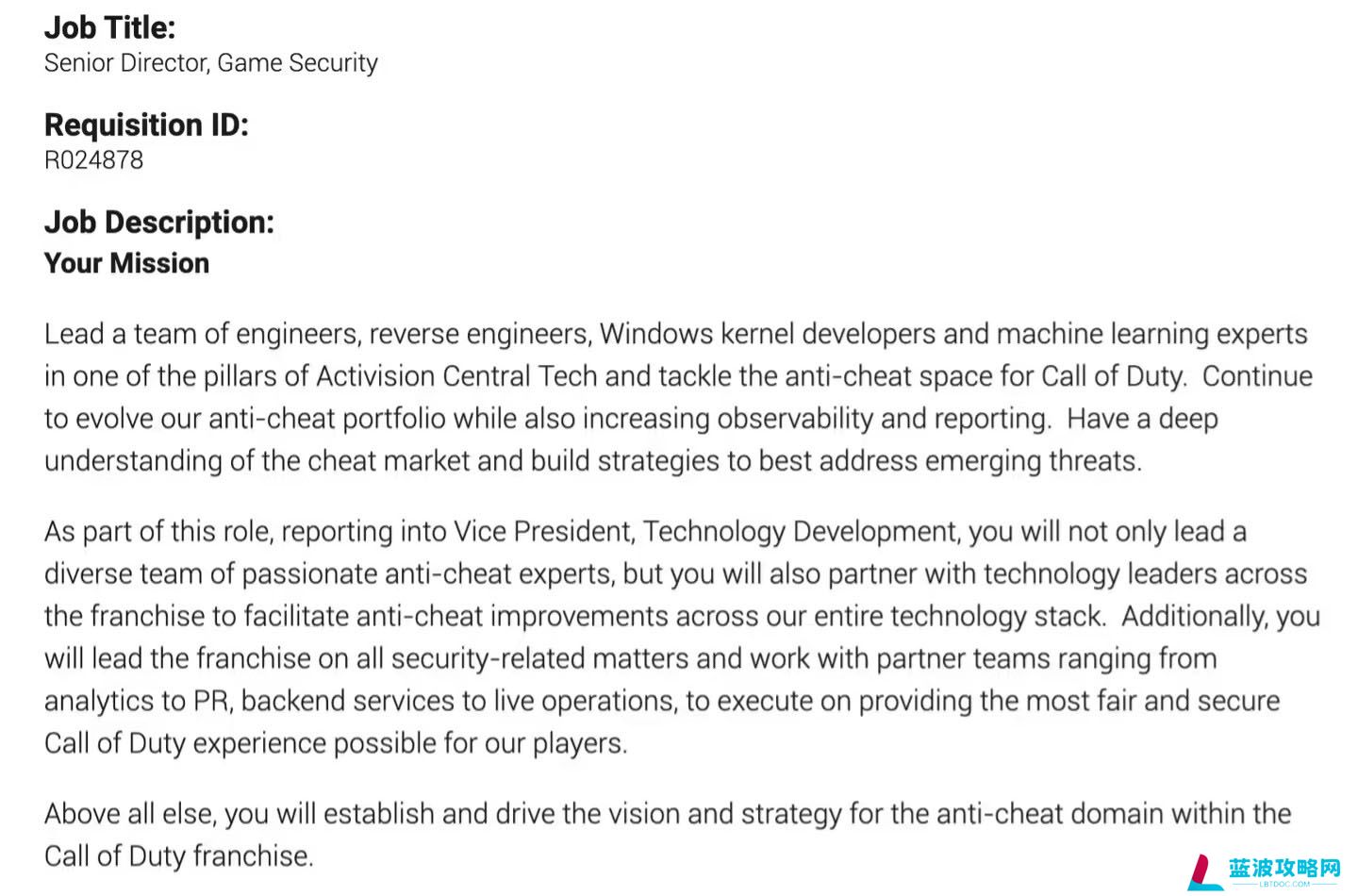Click 'Activision Central Tech' in first paragraph
Viewport: 1358px width, 896px height.
[x=456, y=376]
